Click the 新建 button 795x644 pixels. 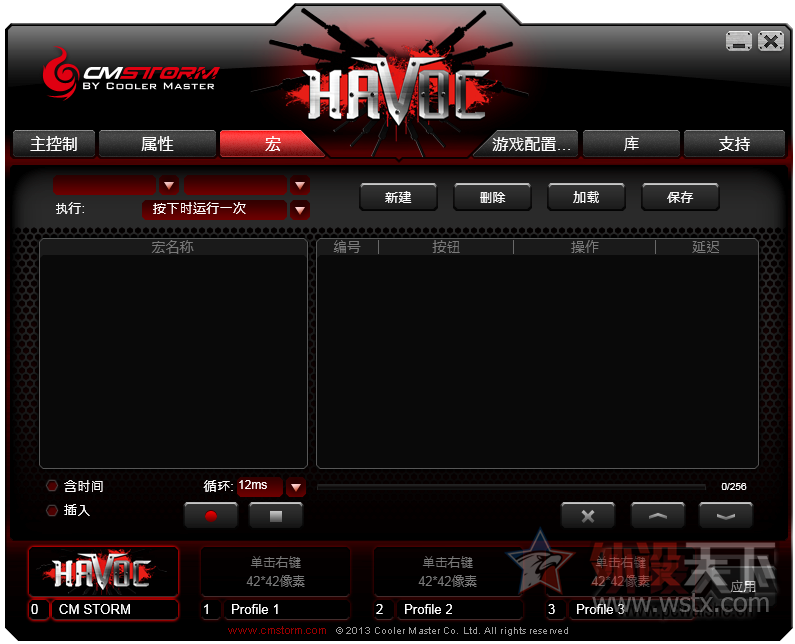398,197
